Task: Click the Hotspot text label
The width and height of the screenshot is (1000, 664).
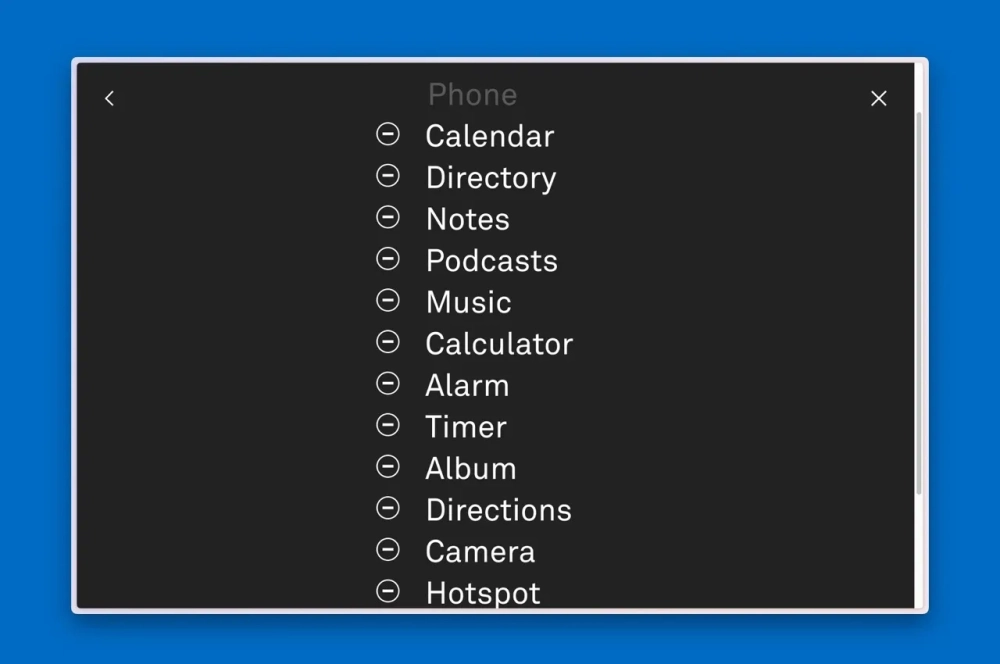Action: (x=482, y=593)
